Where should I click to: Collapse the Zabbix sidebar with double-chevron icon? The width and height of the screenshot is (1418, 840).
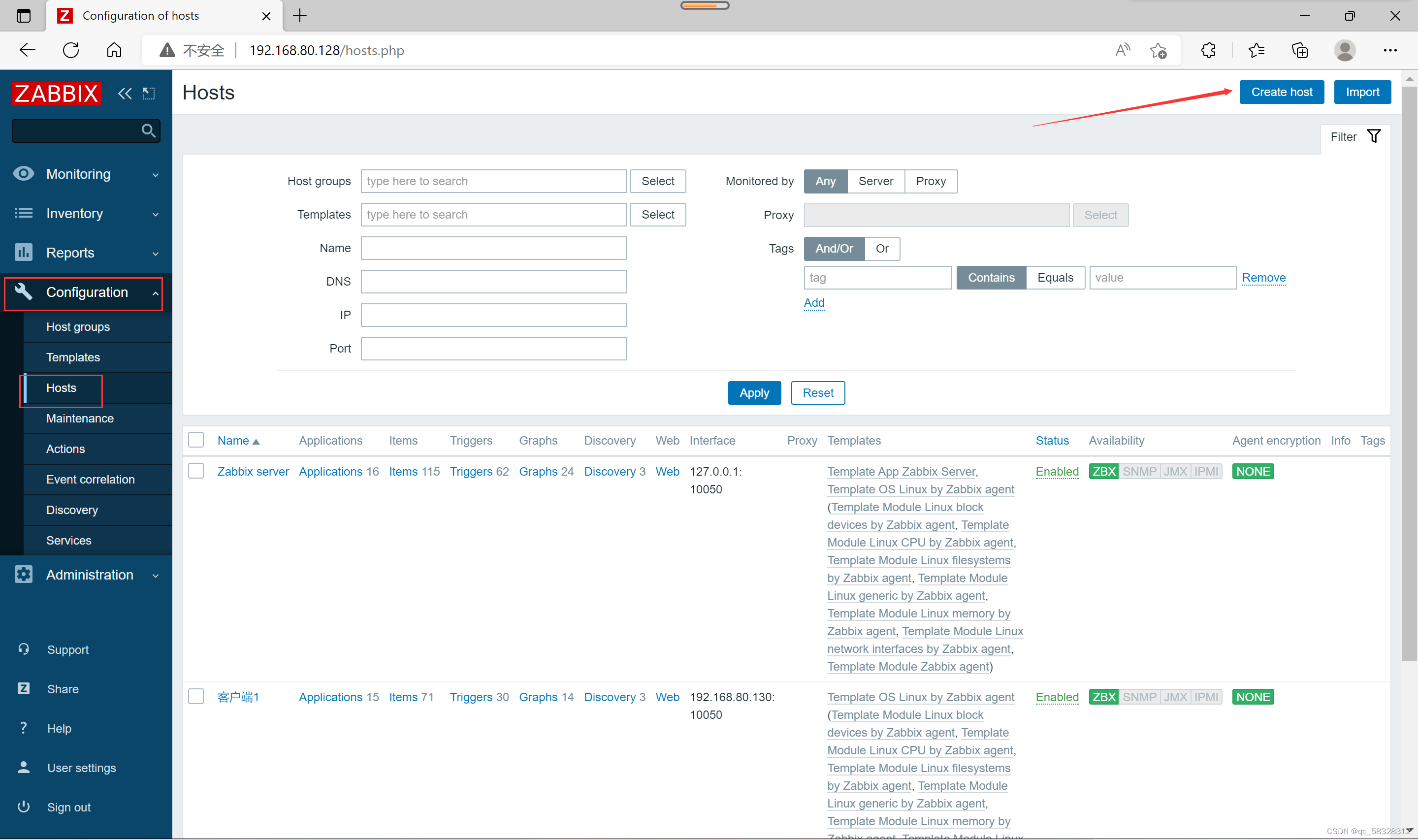[125, 94]
